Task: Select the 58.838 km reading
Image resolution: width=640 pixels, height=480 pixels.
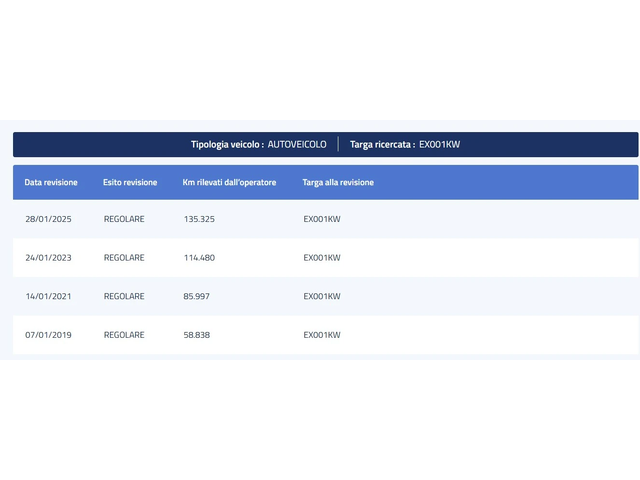Action: 197,335
